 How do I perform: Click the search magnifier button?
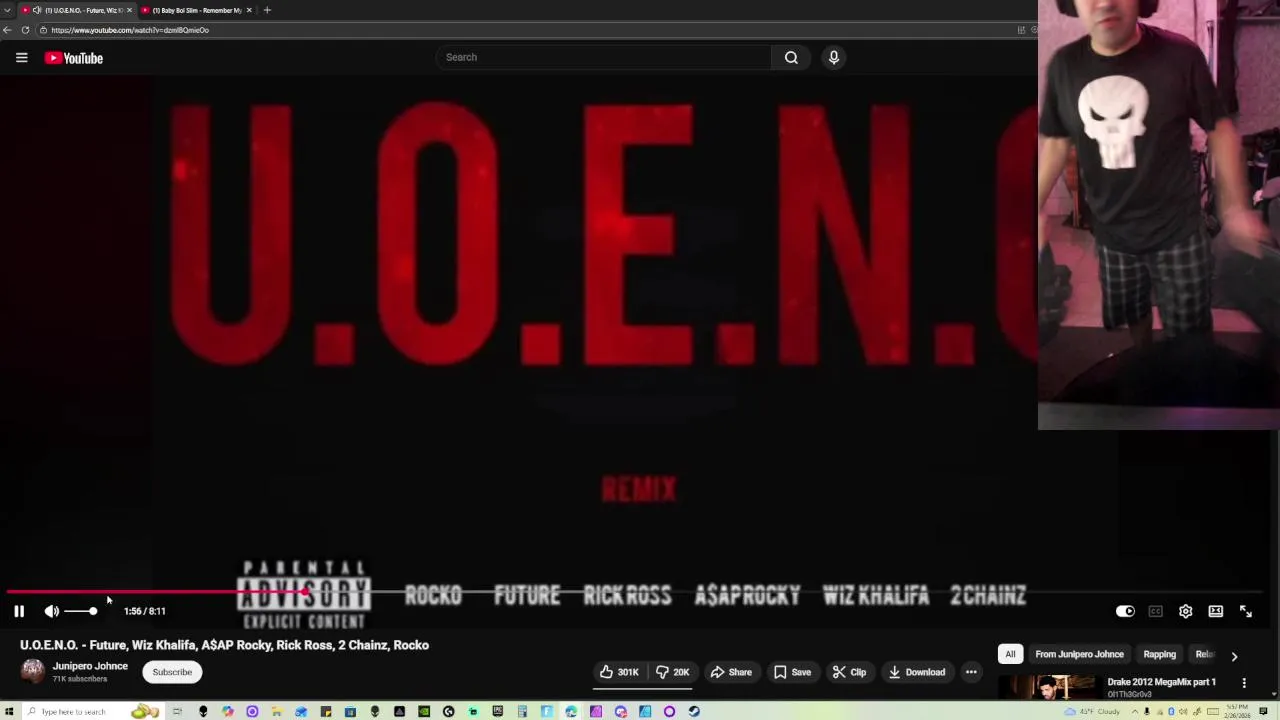coord(791,57)
